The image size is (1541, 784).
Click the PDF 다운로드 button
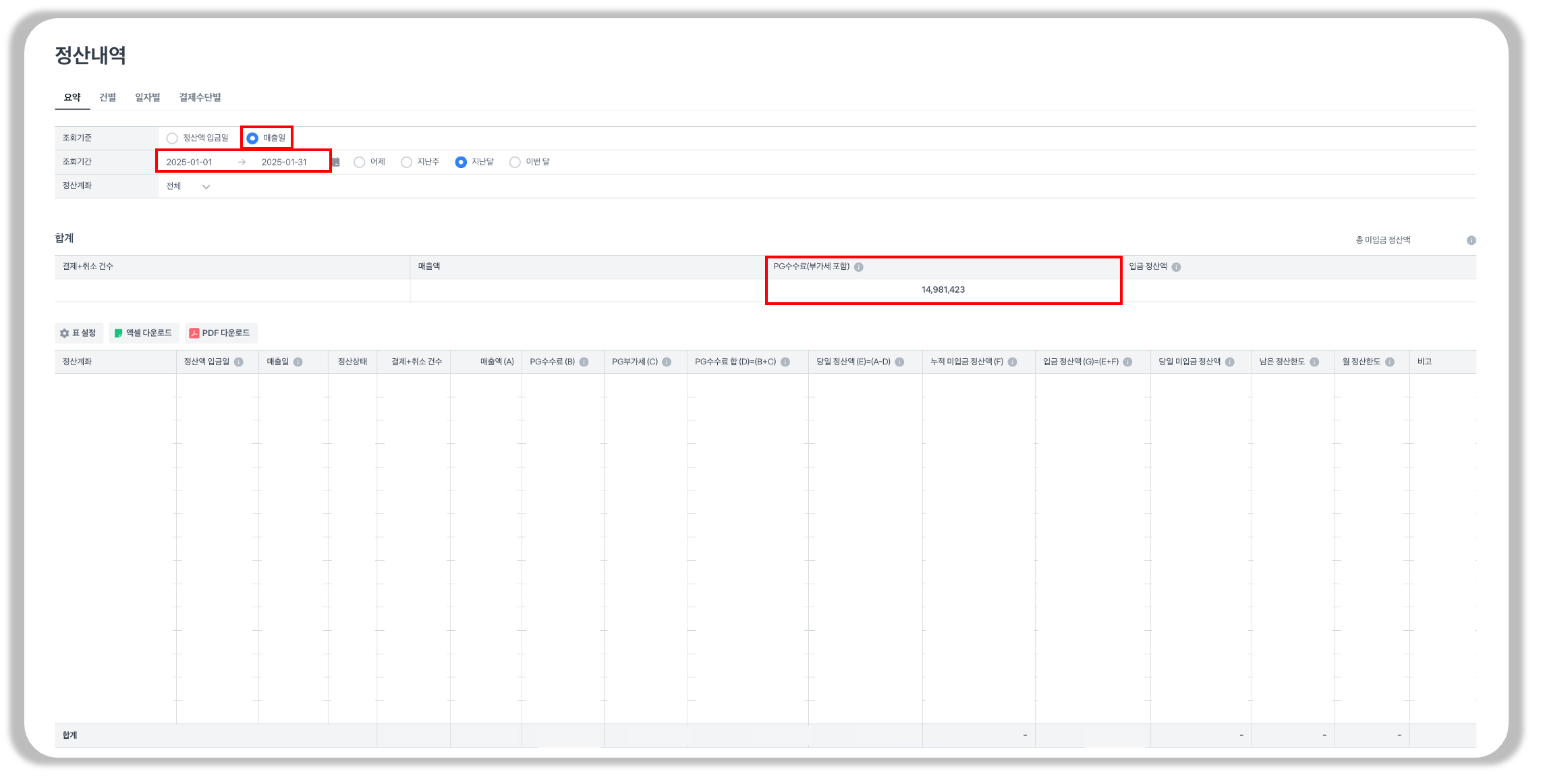(221, 333)
